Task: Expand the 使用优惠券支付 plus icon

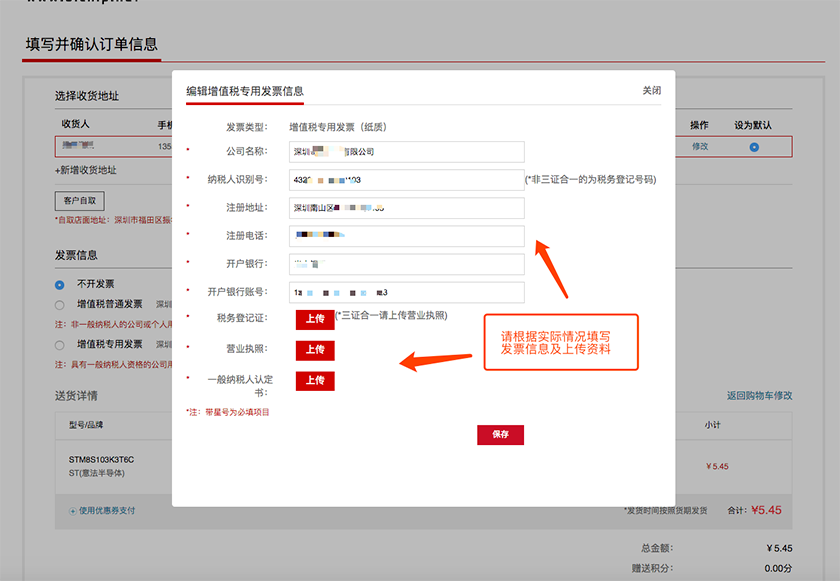Action: pos(73,511)
